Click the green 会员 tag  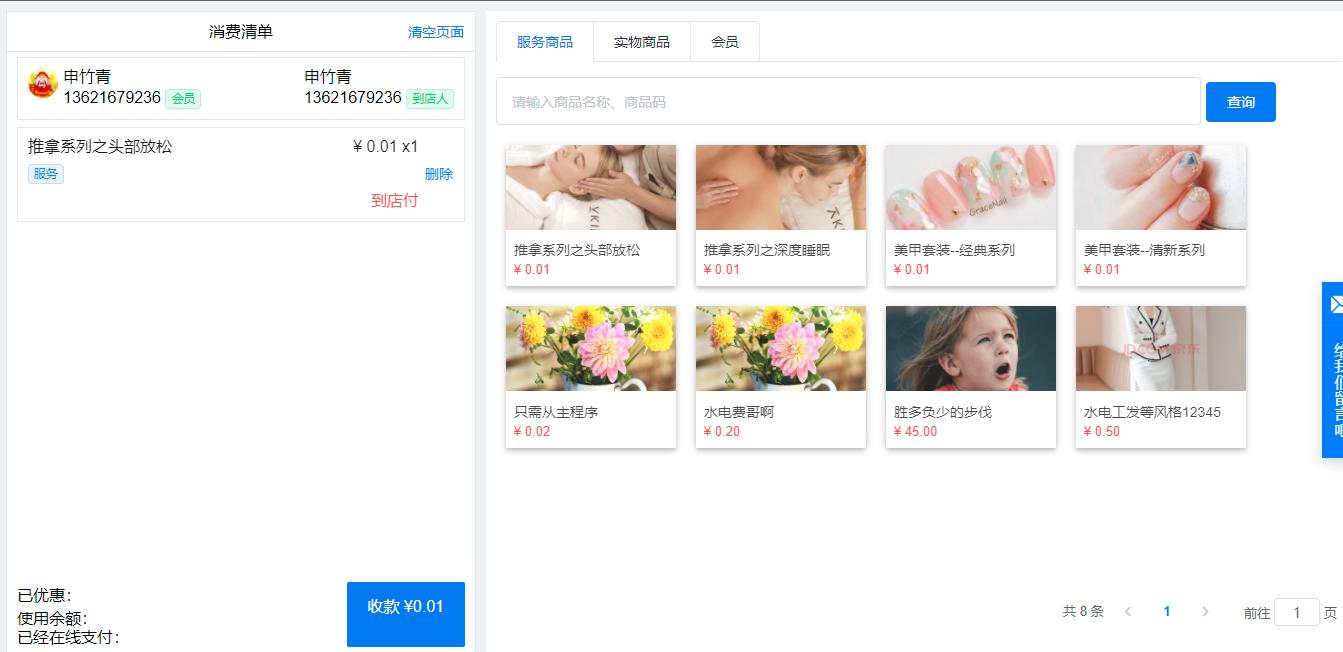(x=183, y=99)
